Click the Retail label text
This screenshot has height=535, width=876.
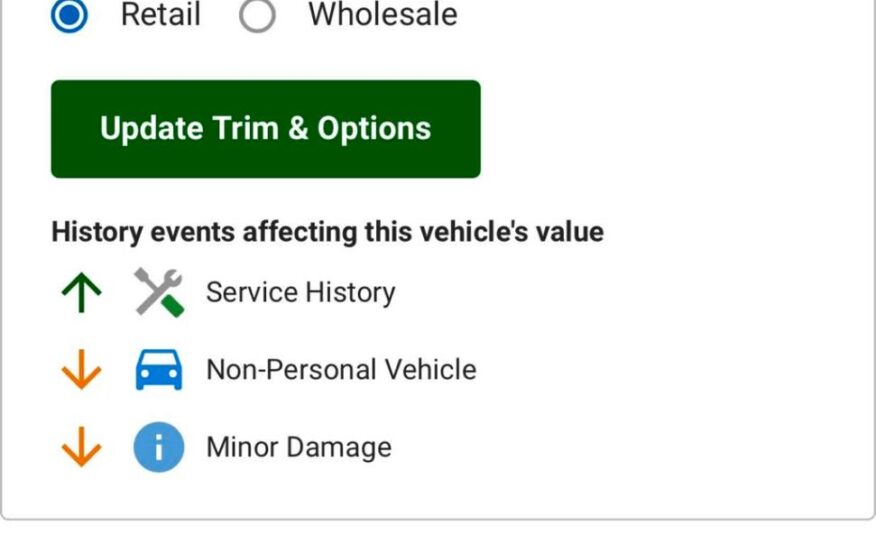(160, 15)
